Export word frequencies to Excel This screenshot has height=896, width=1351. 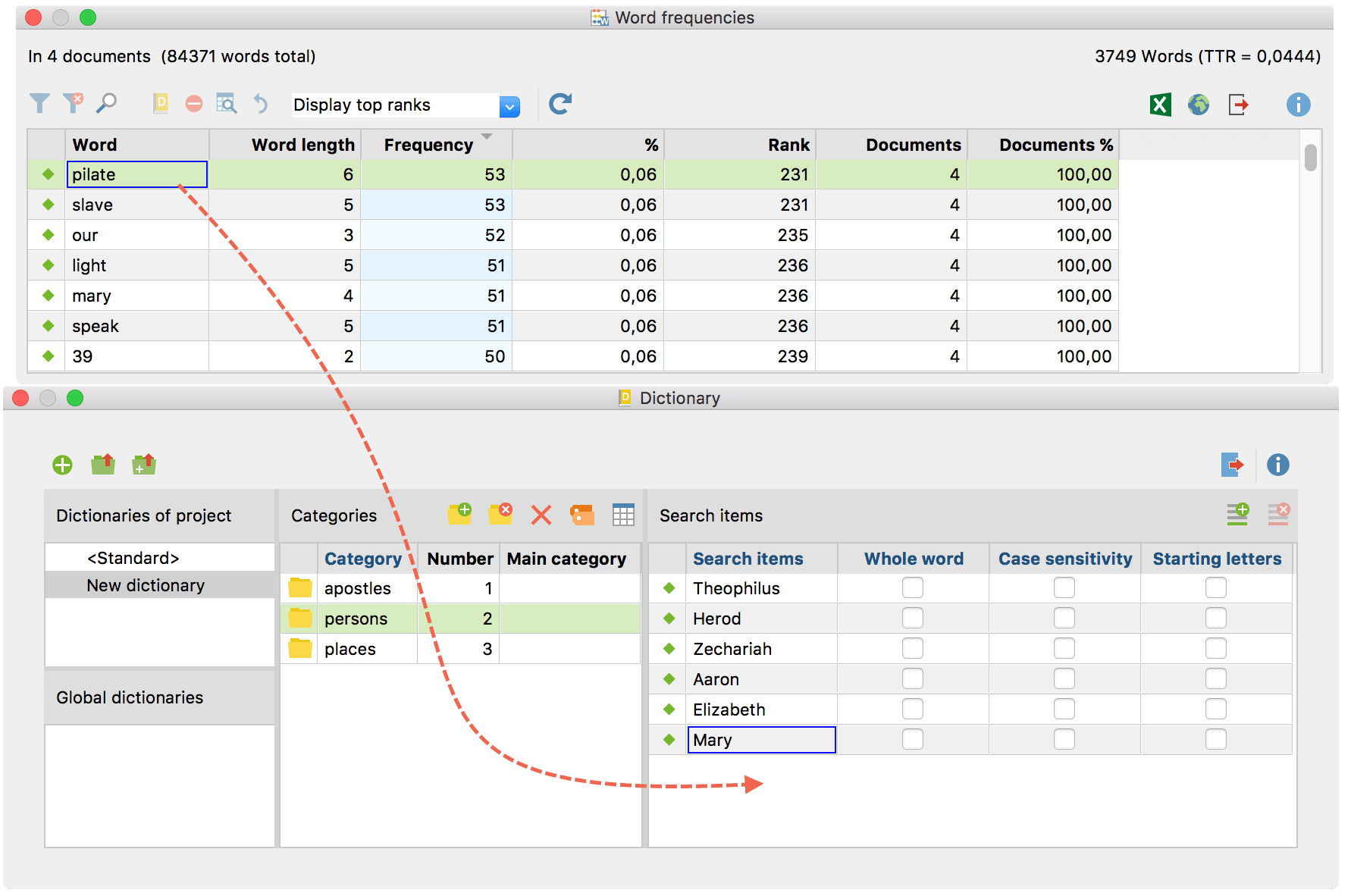[1160, 105]
